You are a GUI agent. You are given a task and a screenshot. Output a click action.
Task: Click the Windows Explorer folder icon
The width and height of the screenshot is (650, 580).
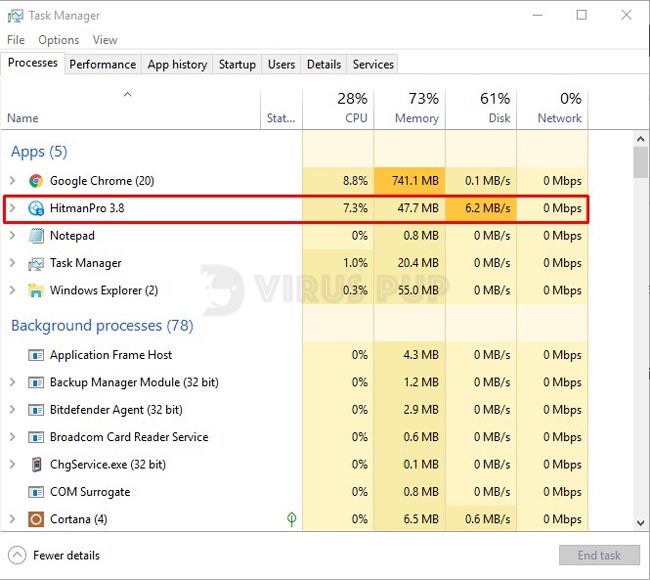[x=36, y=291]
